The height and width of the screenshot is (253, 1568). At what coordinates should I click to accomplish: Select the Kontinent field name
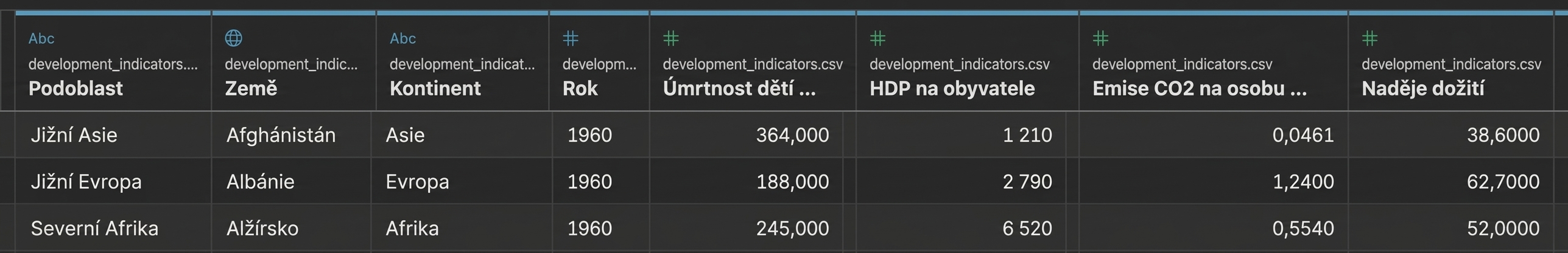tap(435, 88)
